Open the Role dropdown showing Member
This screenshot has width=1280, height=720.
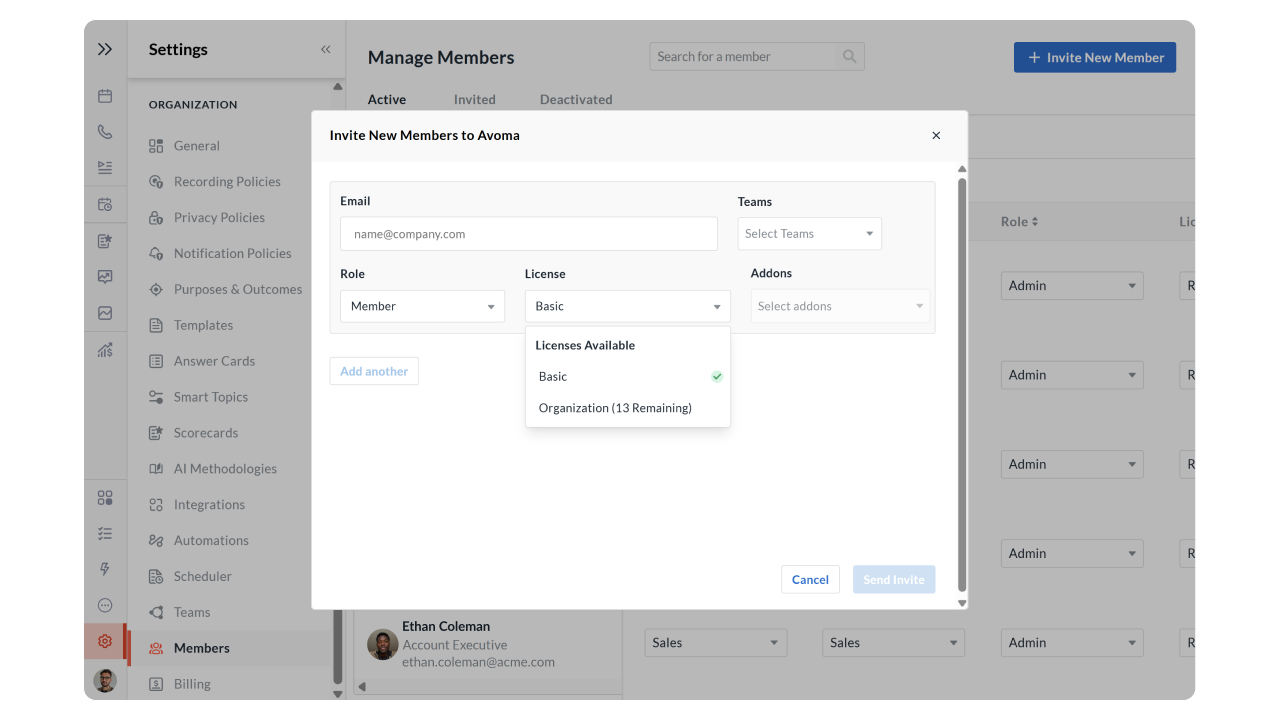[x=422, y=306]
